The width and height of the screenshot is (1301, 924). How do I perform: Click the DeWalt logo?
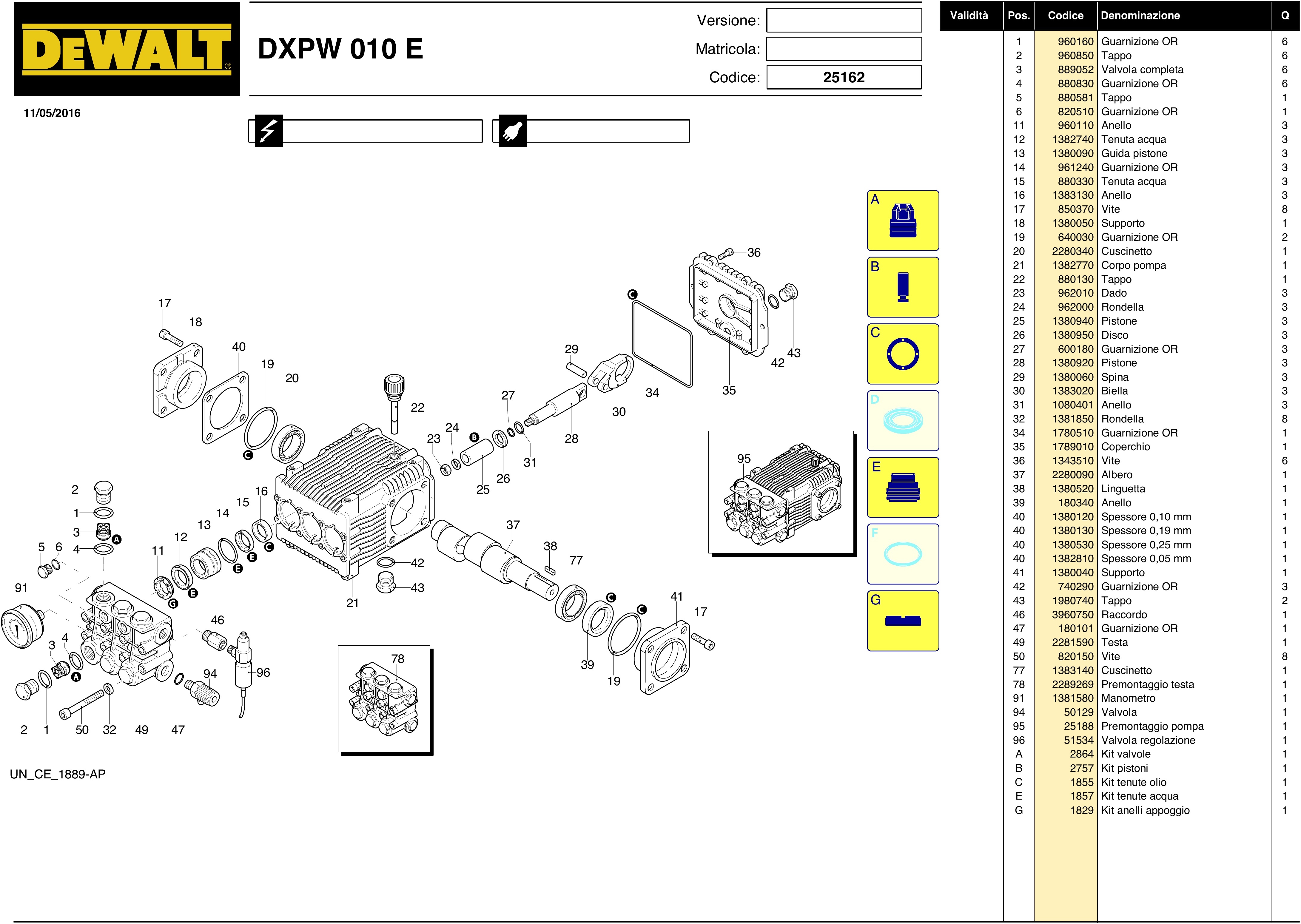(x=127, y=49)
